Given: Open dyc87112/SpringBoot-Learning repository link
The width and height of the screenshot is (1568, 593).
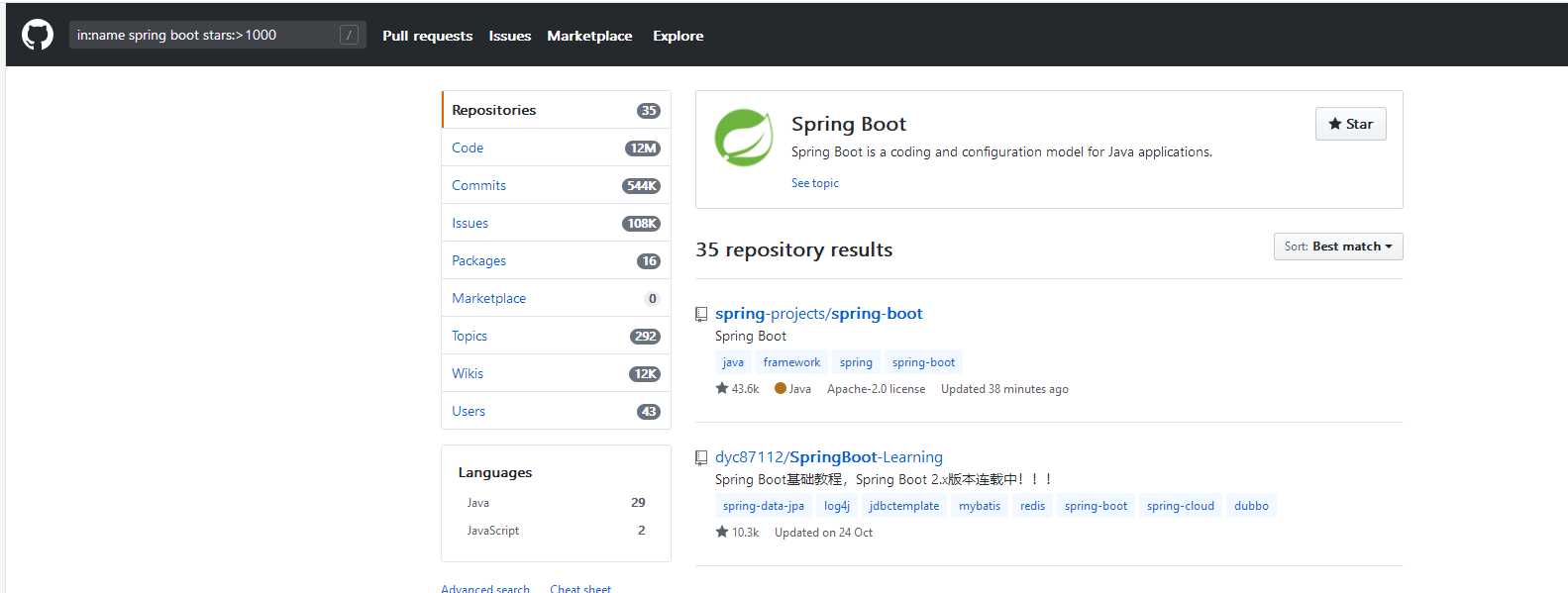Looking at the screenshot, I should point(829,457).
